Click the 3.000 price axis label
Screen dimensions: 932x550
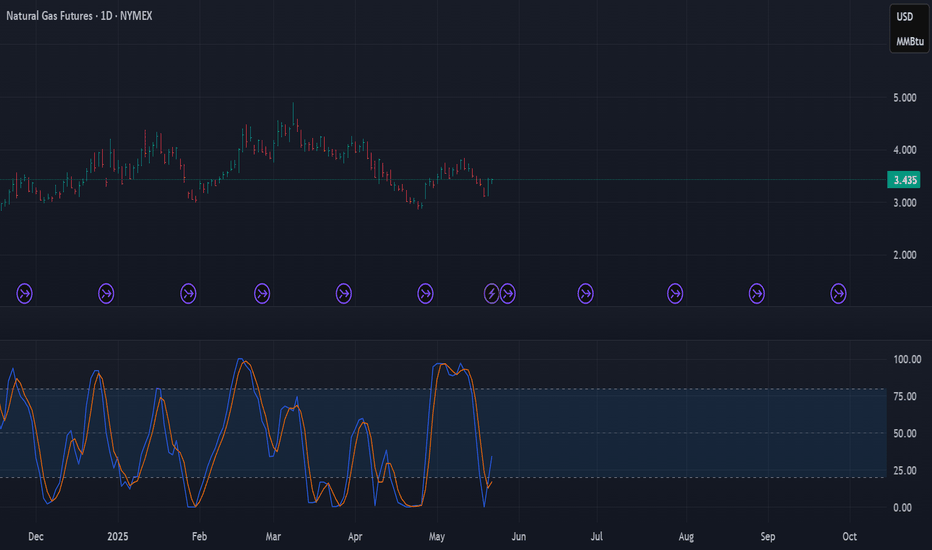click(905, 203)
